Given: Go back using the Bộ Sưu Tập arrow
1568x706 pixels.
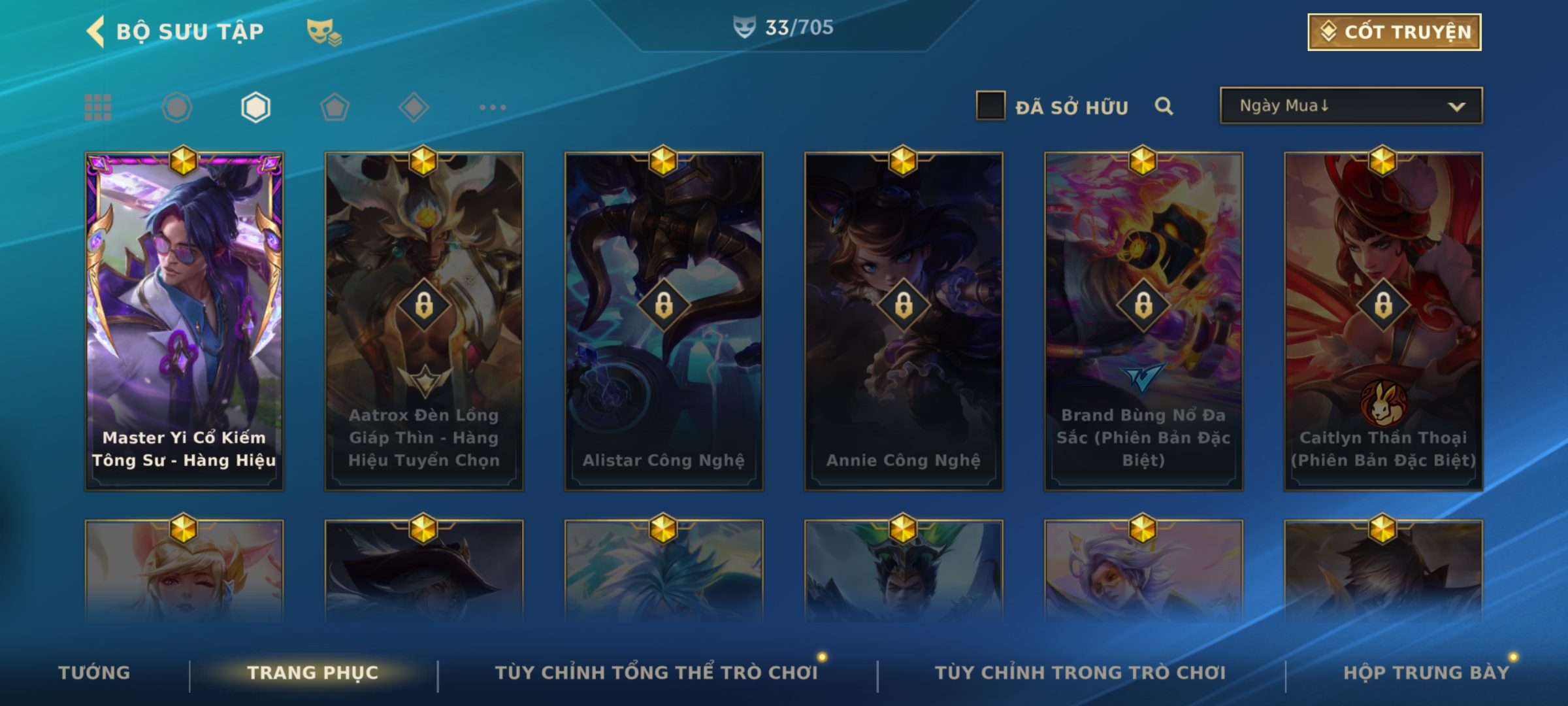Looking at the screenshot, I should pyautogui.click(x=95, y=31).
